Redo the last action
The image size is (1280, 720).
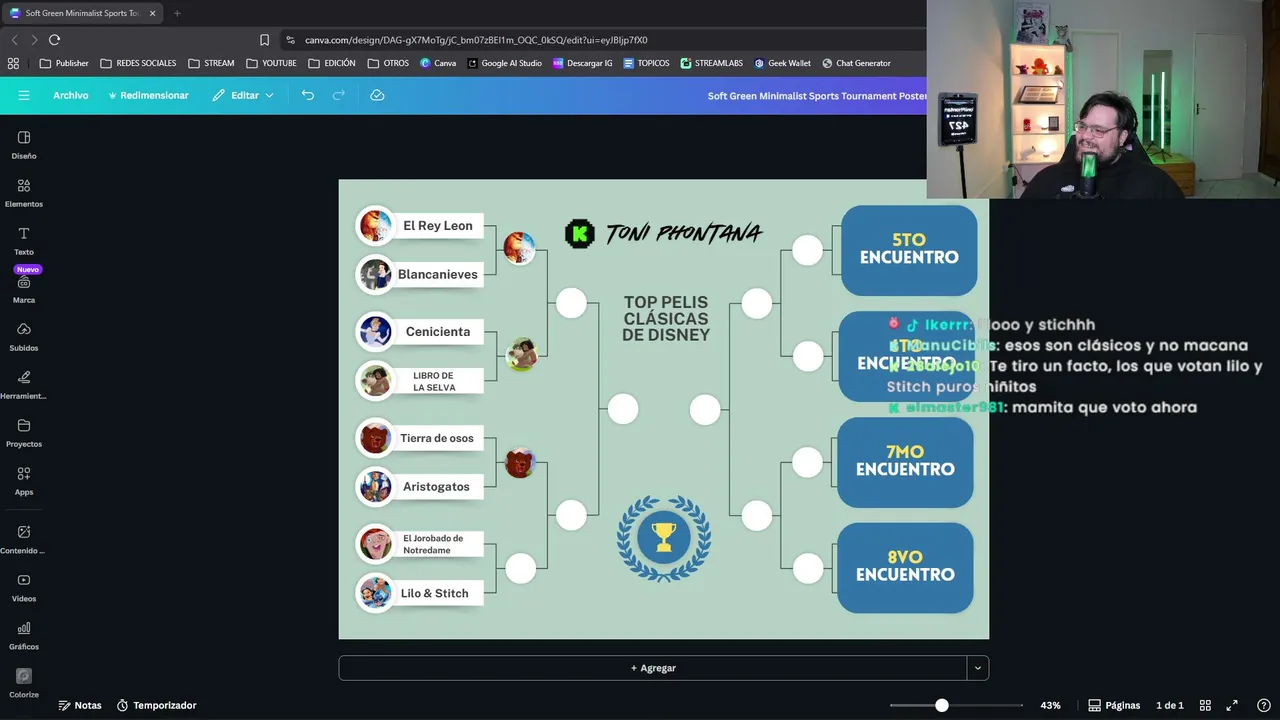point(339,95)
